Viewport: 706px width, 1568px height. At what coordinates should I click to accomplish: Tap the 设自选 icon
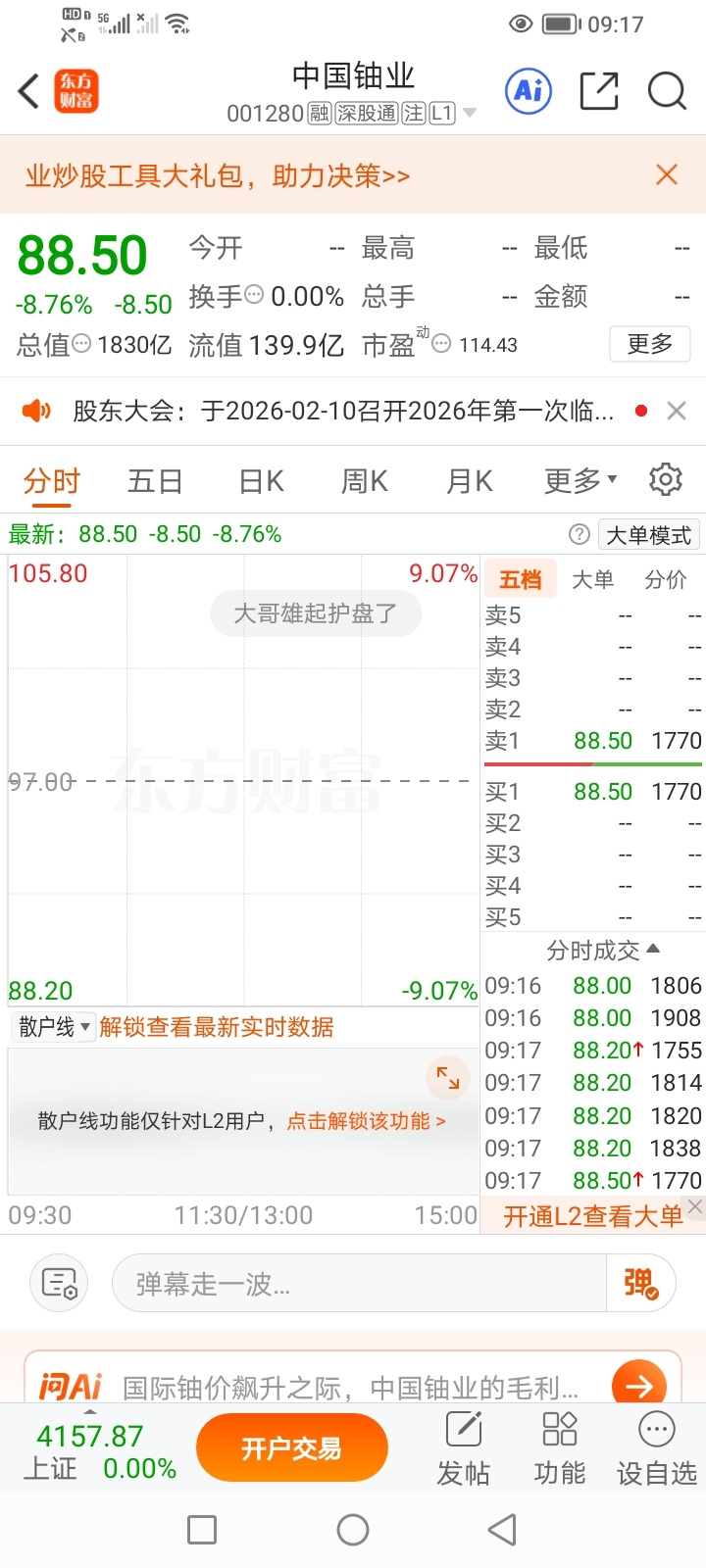coord(656,1447)
